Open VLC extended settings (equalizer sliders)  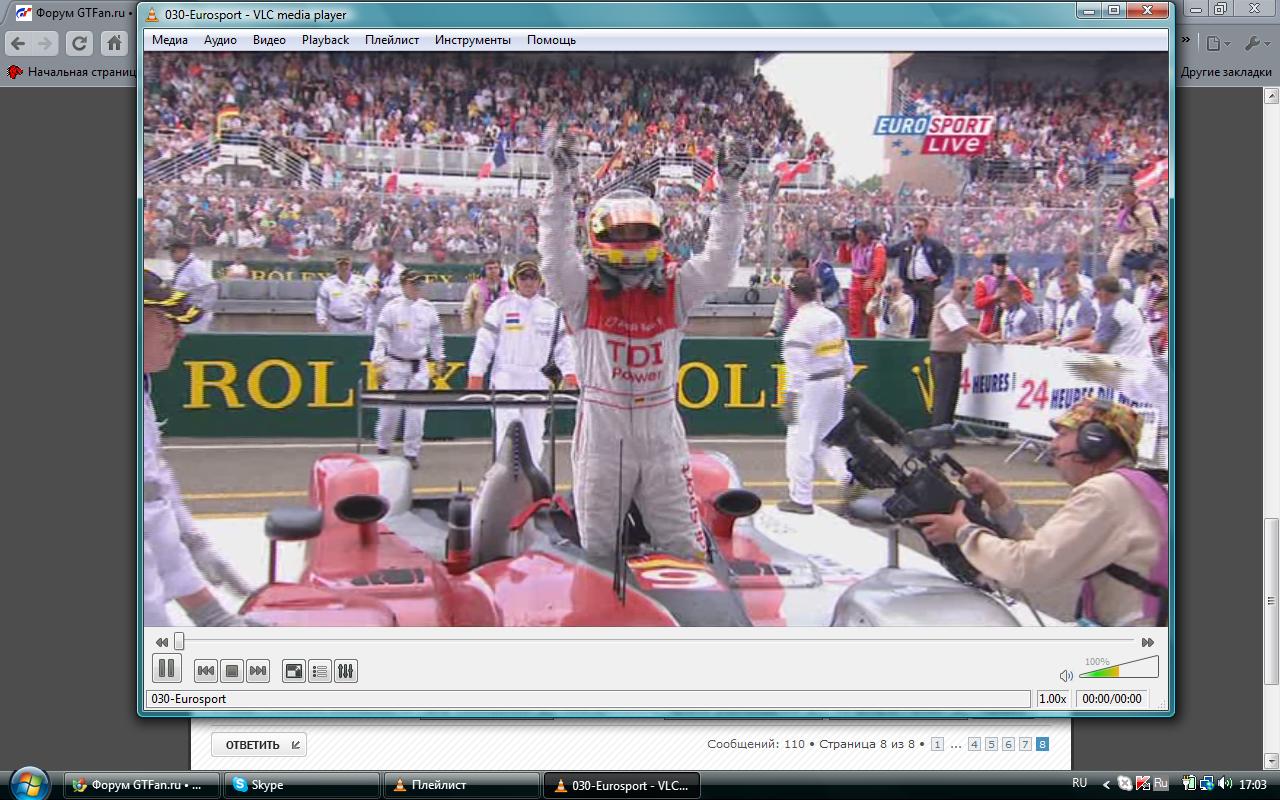[346, 671]
